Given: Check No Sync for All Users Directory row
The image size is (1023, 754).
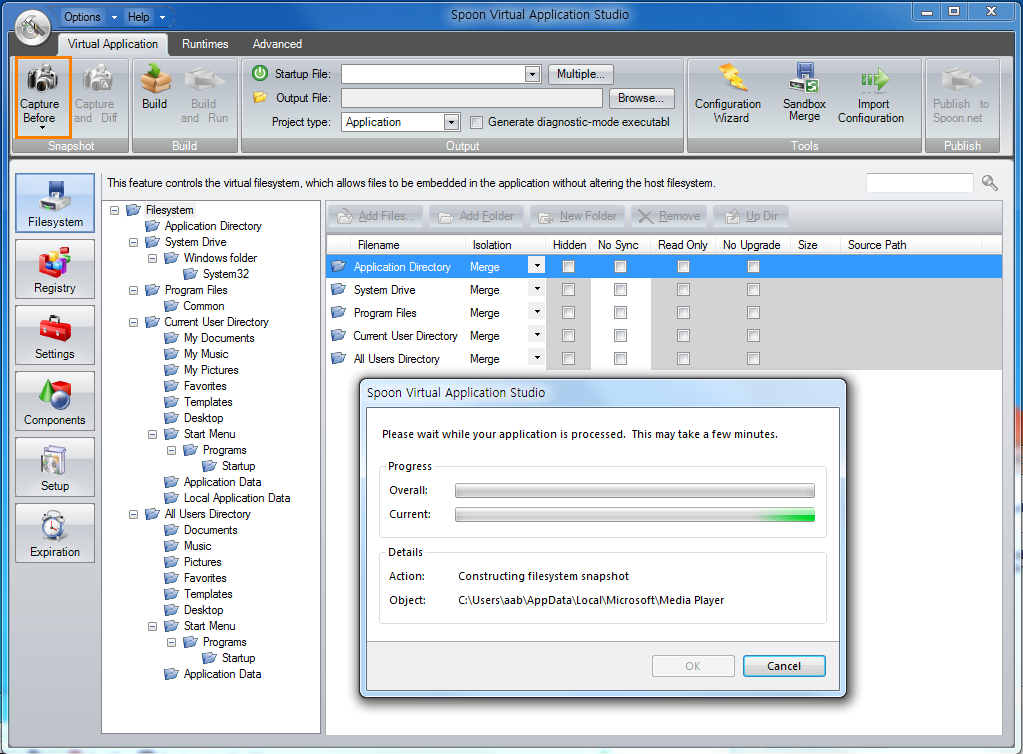Looking at the screenshot, I should click(620, 358).
